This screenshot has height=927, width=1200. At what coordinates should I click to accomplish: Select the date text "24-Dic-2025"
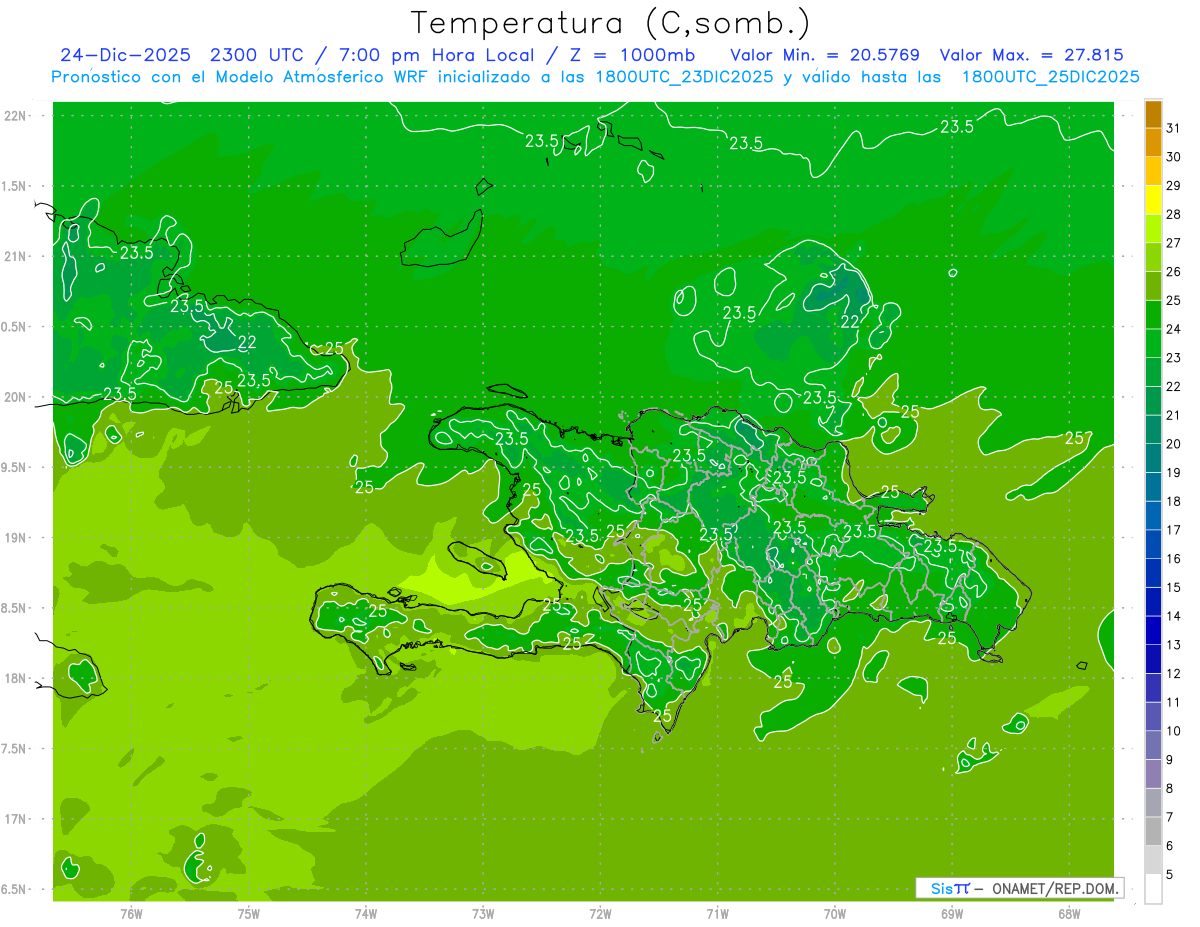point(125,55)
